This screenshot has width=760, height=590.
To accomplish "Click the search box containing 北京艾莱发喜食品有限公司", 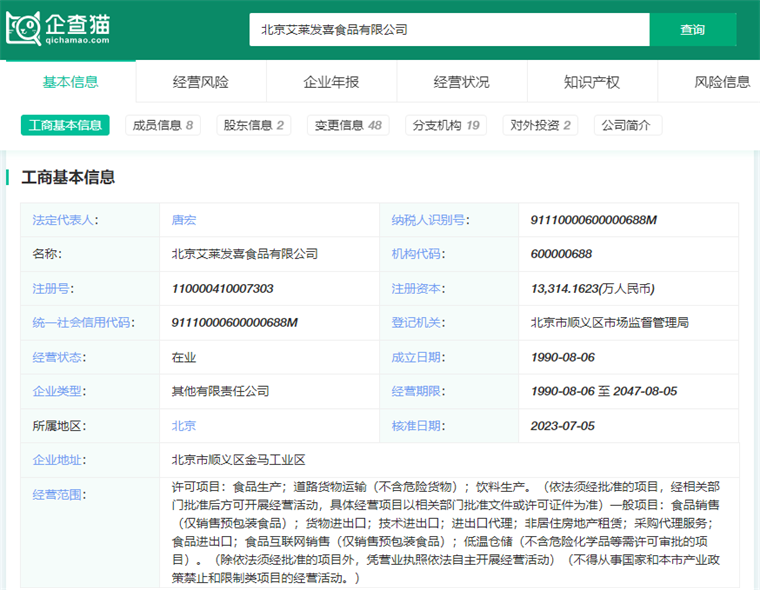I will tap(449, 30).
